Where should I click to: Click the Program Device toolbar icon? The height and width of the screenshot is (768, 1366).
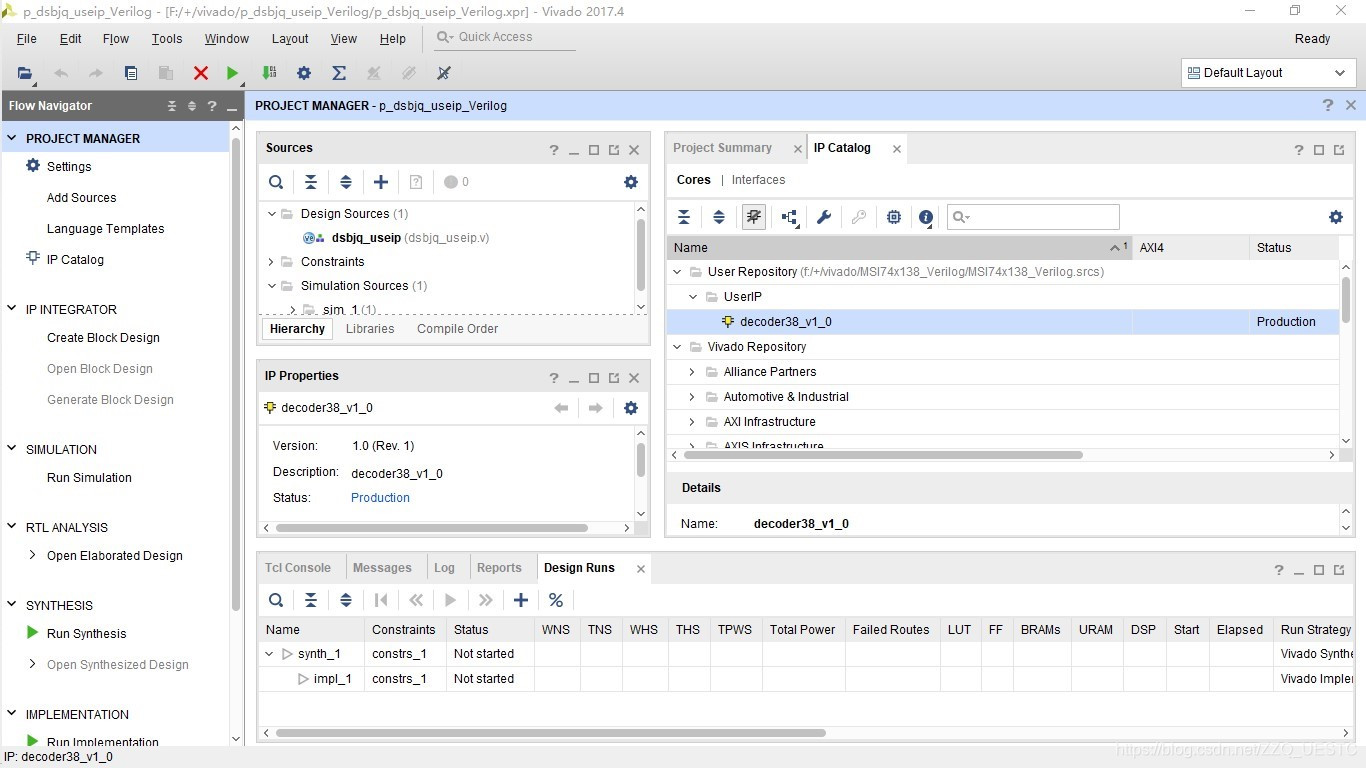point(269,73)
